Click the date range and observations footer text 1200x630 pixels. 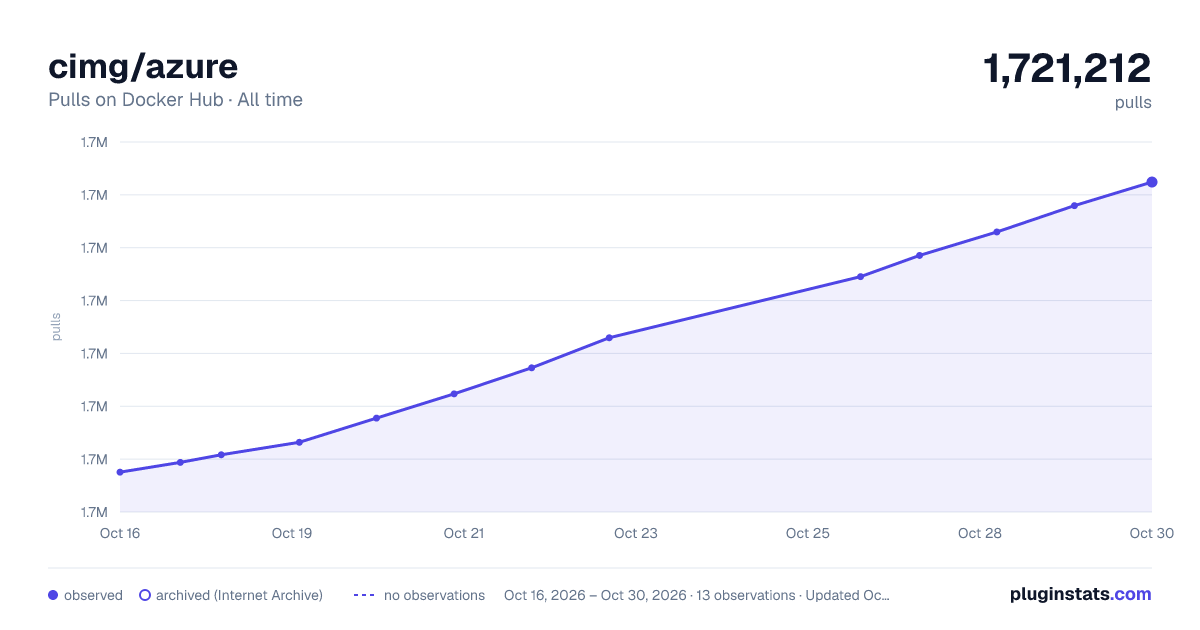(697, 595)
